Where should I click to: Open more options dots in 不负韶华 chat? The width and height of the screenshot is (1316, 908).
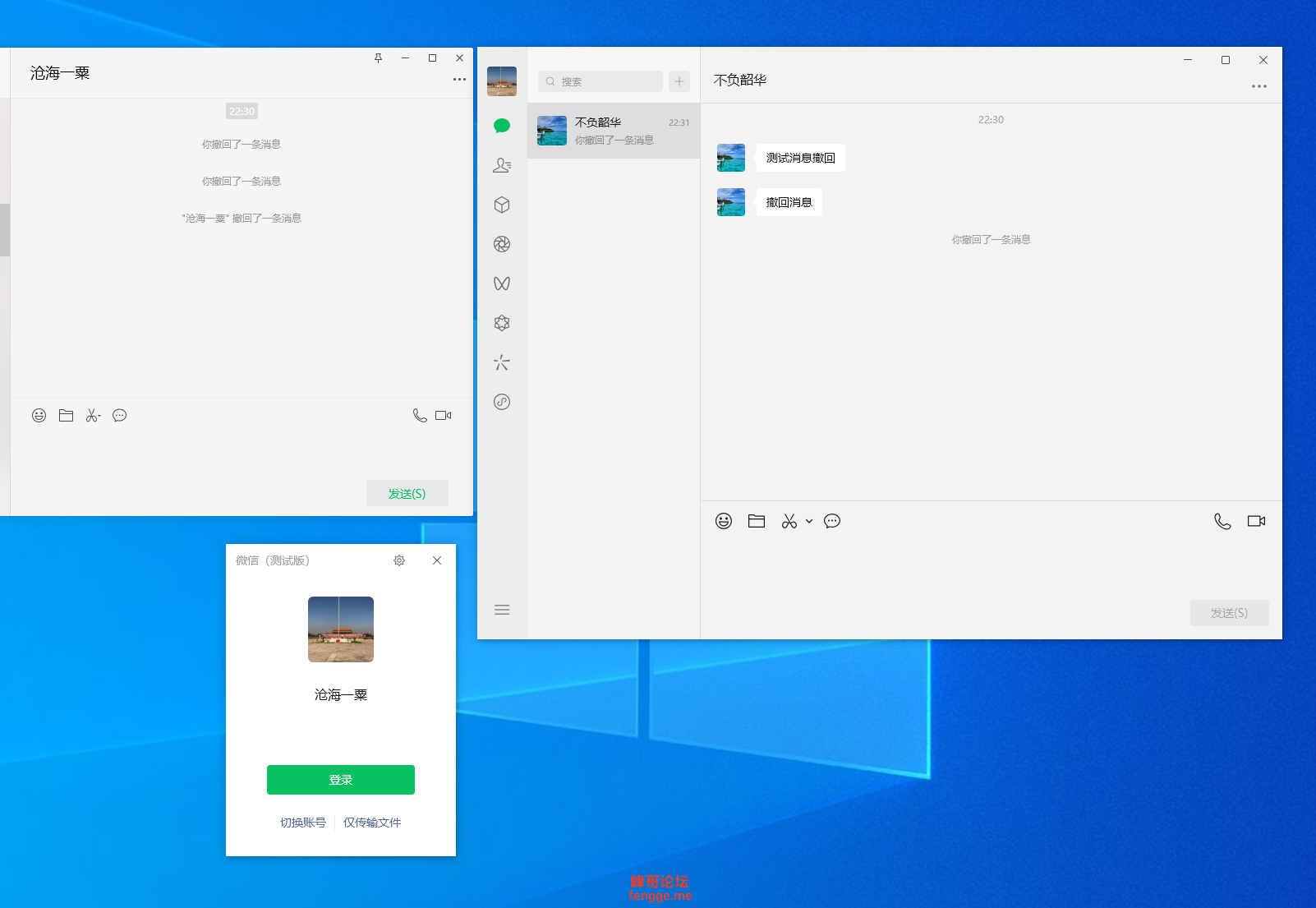[1259, 86]
